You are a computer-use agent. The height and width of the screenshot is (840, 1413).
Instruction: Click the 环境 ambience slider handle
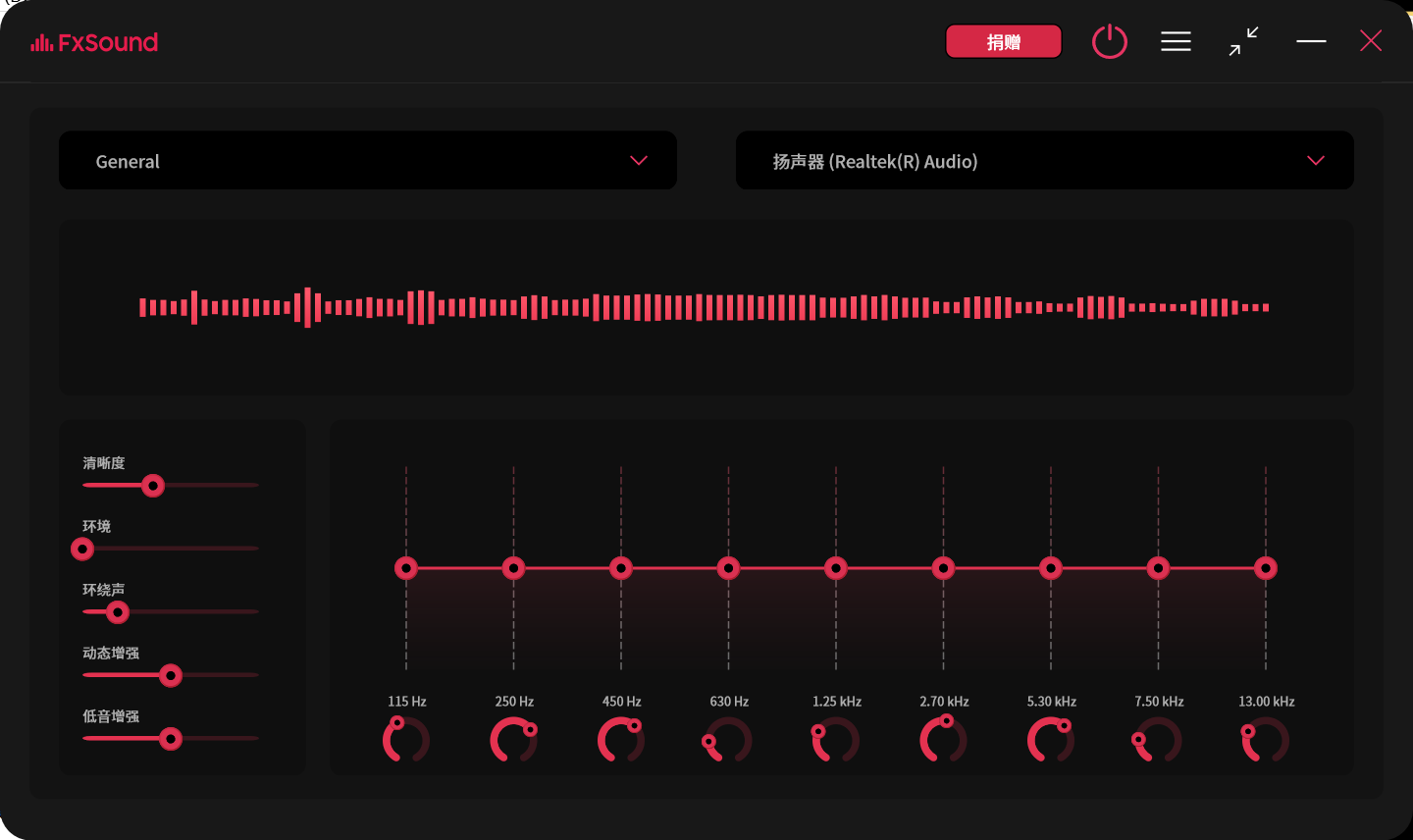pos(82,549)
